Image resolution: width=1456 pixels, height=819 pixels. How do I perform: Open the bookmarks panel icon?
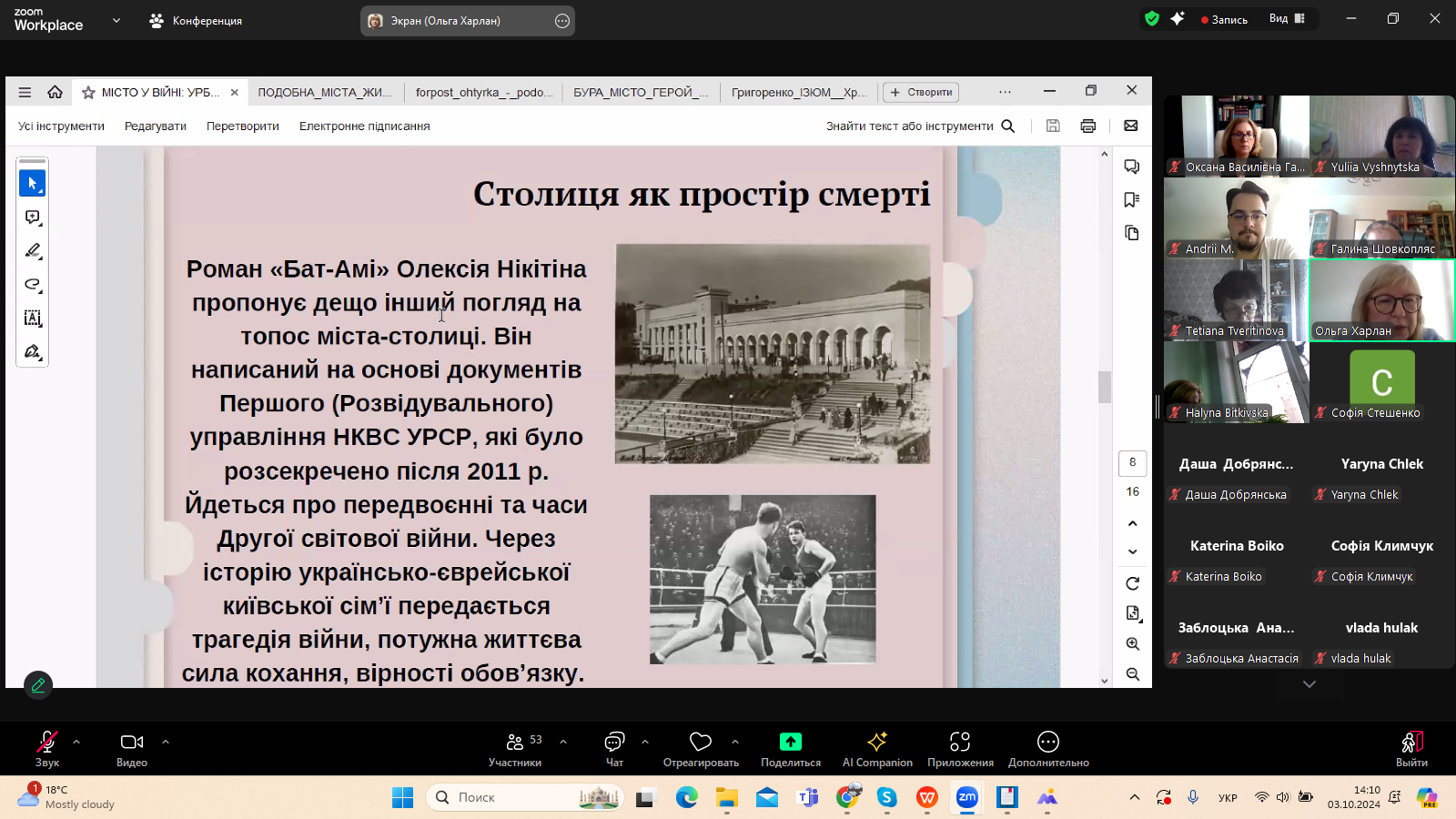click(x=1132, y=199)
